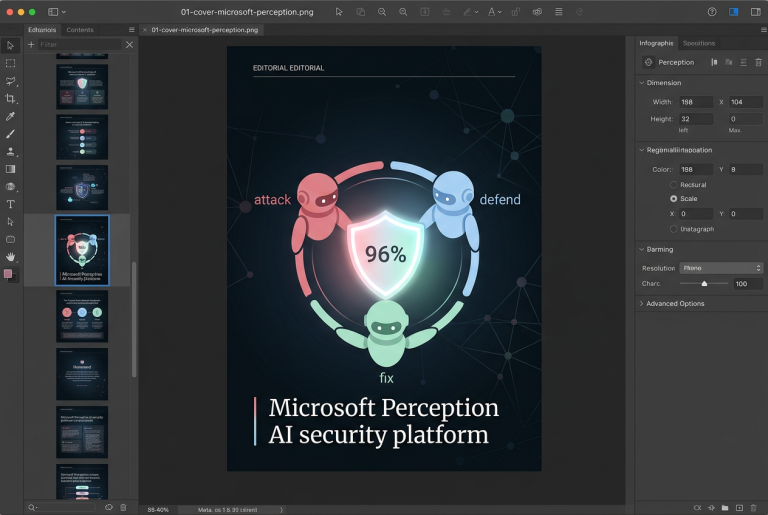Click the chevron in the bottom status bar
Viewport: 768px width, 515px height.
click(281, 510)
